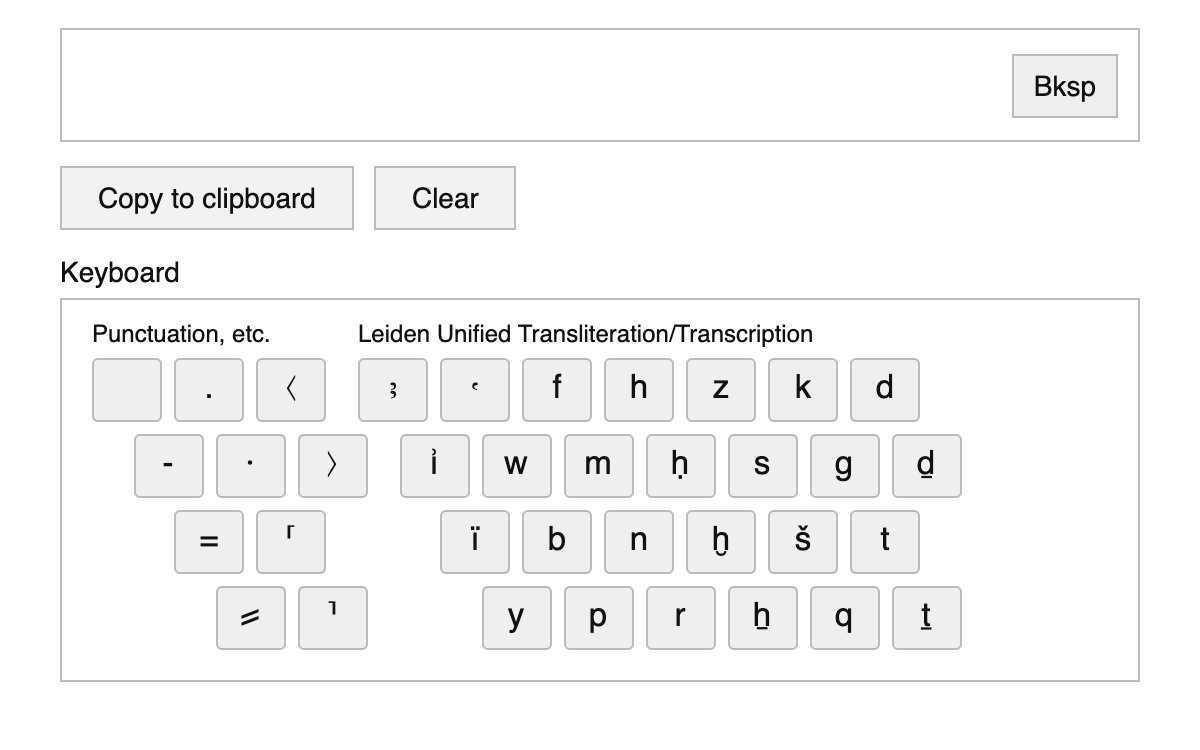Click Copy to clipboard button
Viewport: 1200px width, 750px height.
pos(207,198)
